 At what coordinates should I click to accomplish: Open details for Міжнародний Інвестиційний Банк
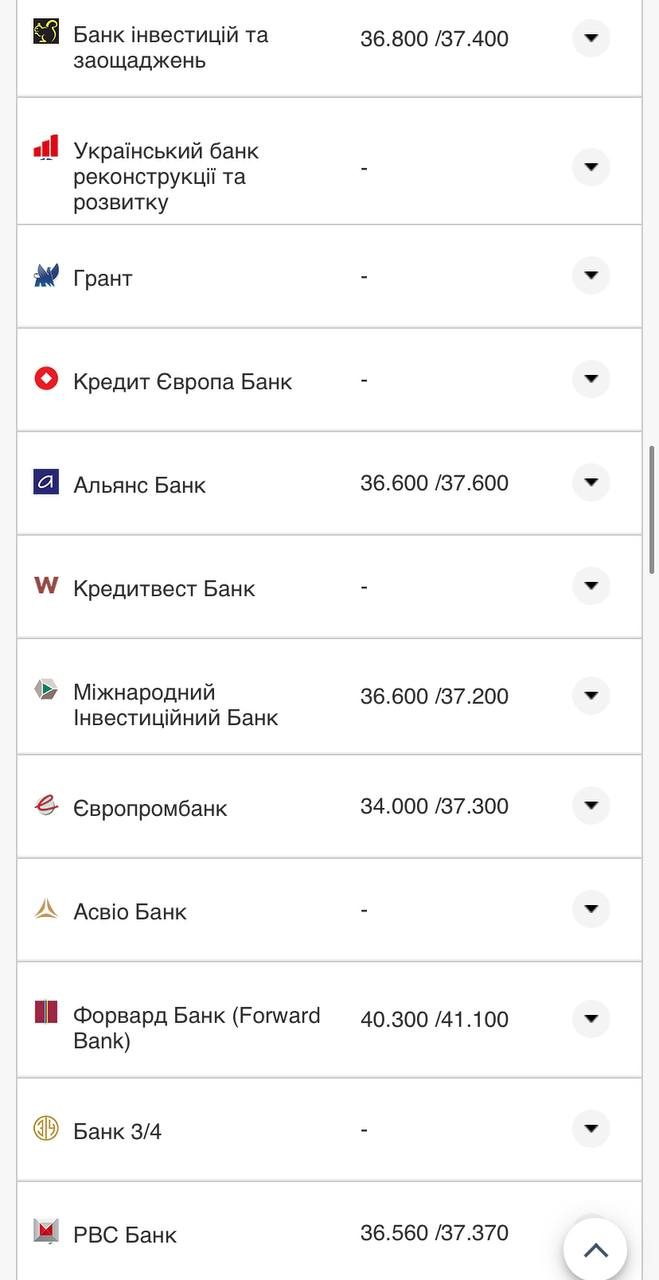point(590,695)
